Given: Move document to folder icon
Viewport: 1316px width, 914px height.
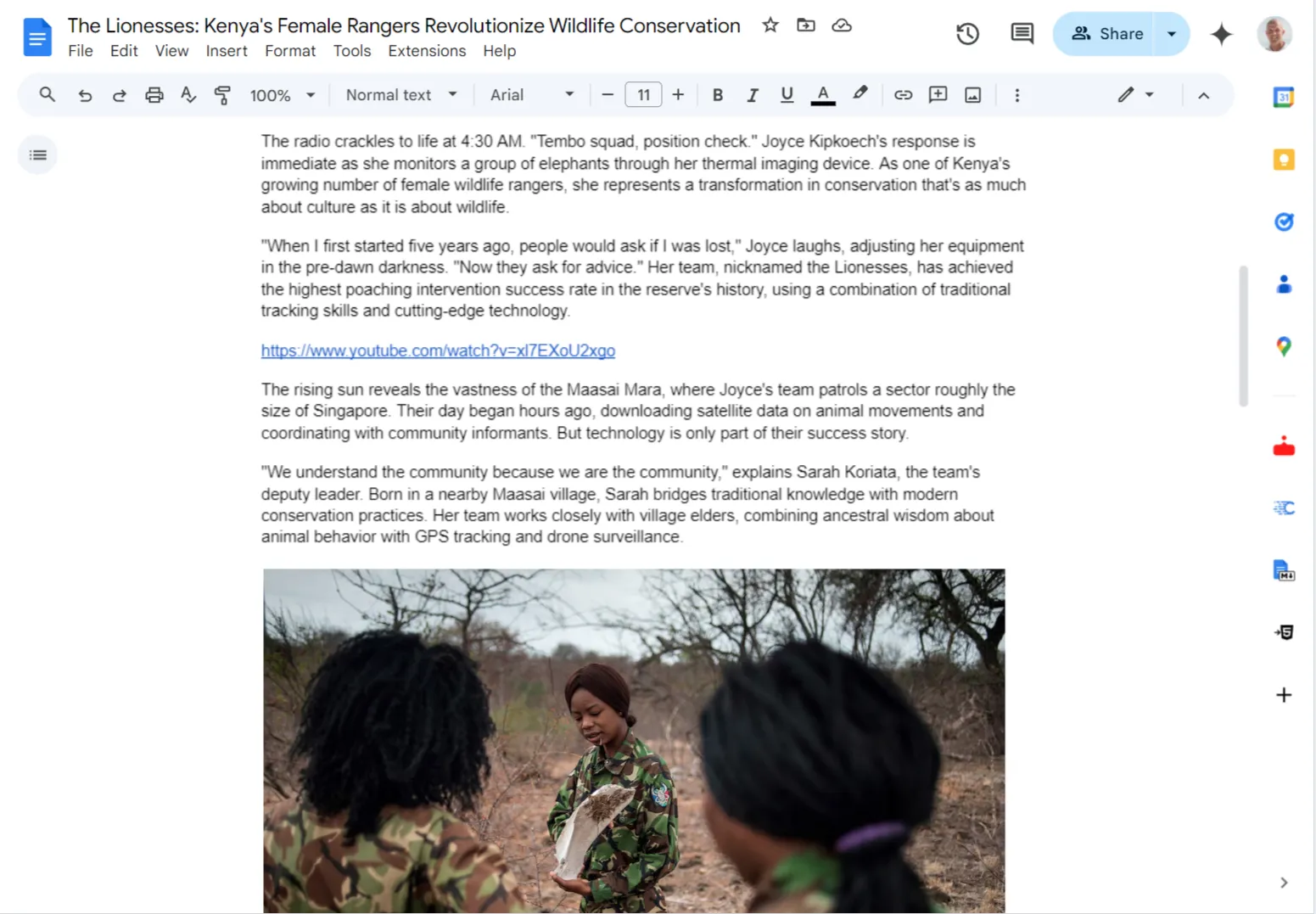Looking at the screenshot, I should click(806, 25).
